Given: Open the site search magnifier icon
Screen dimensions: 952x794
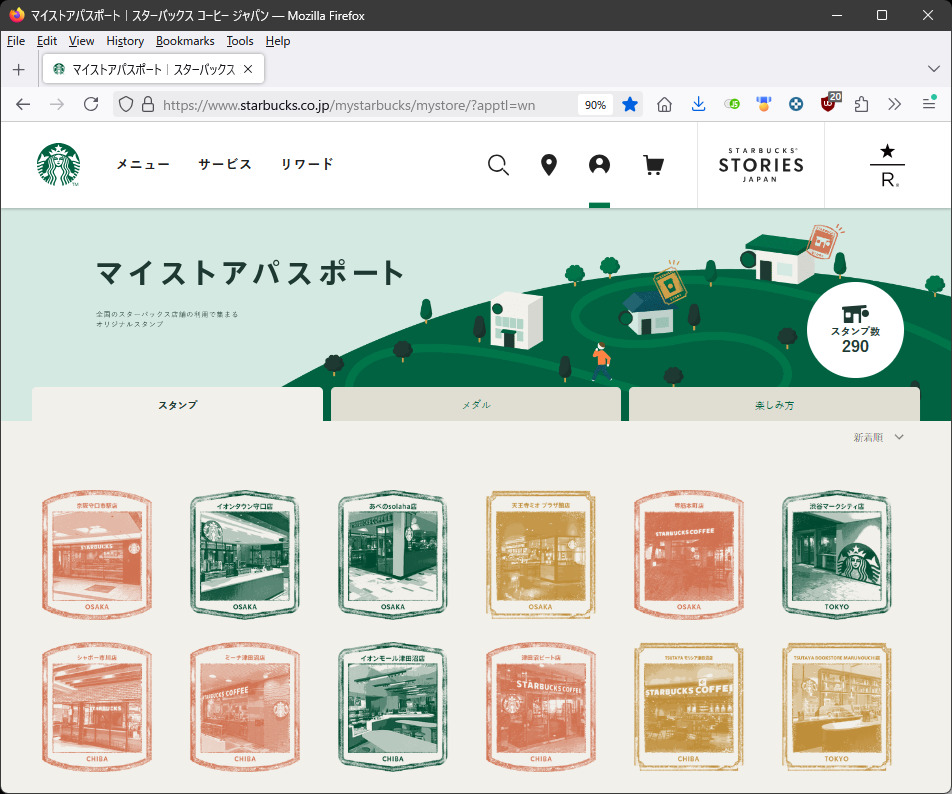Looking at the screenshot, I should click(x=498, y=165).
